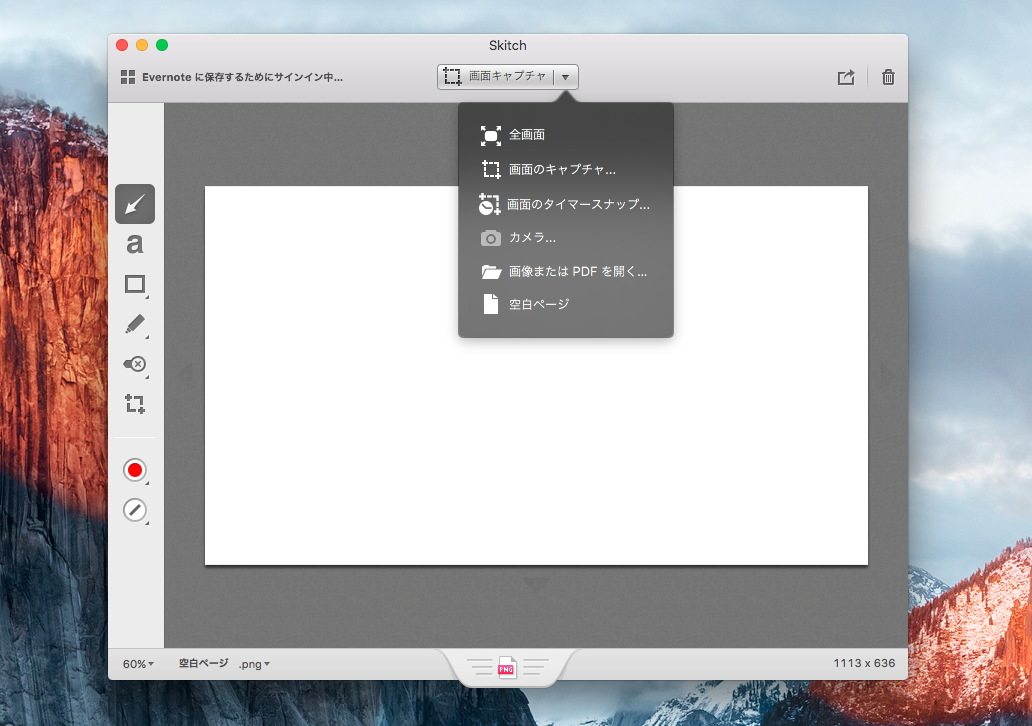The height and width of the screenshot is (726, 1032).
Task: Minimize the Skitch window
Action: tap(142, 45)
